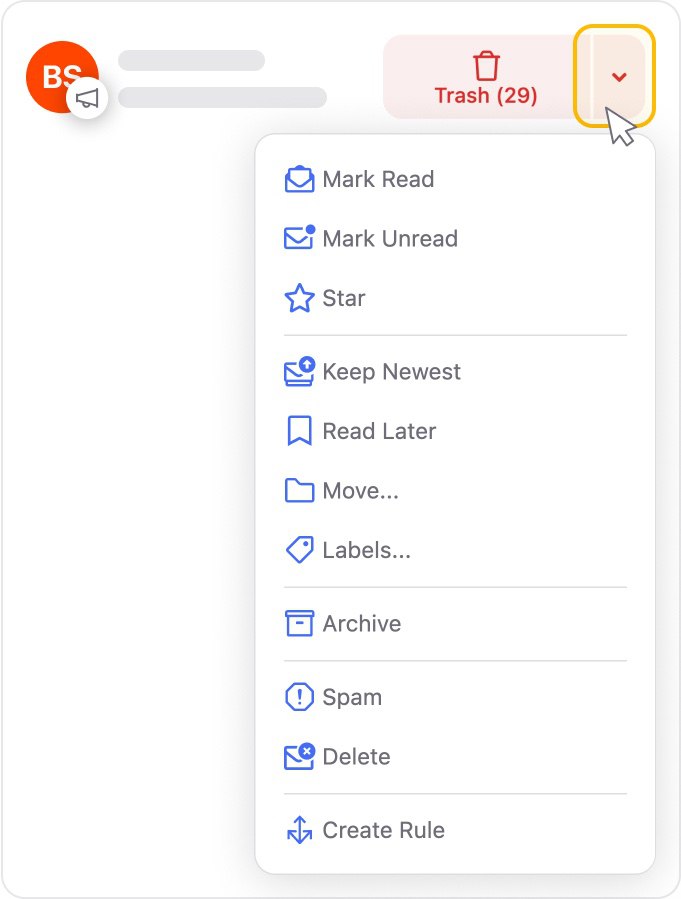Click the Star outline icon

(299, 297)
